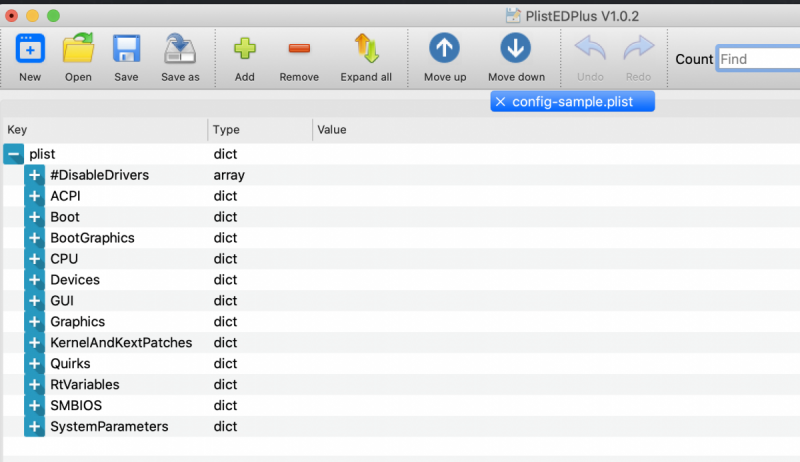Expand the CPU dict

(x=34, y=259)
